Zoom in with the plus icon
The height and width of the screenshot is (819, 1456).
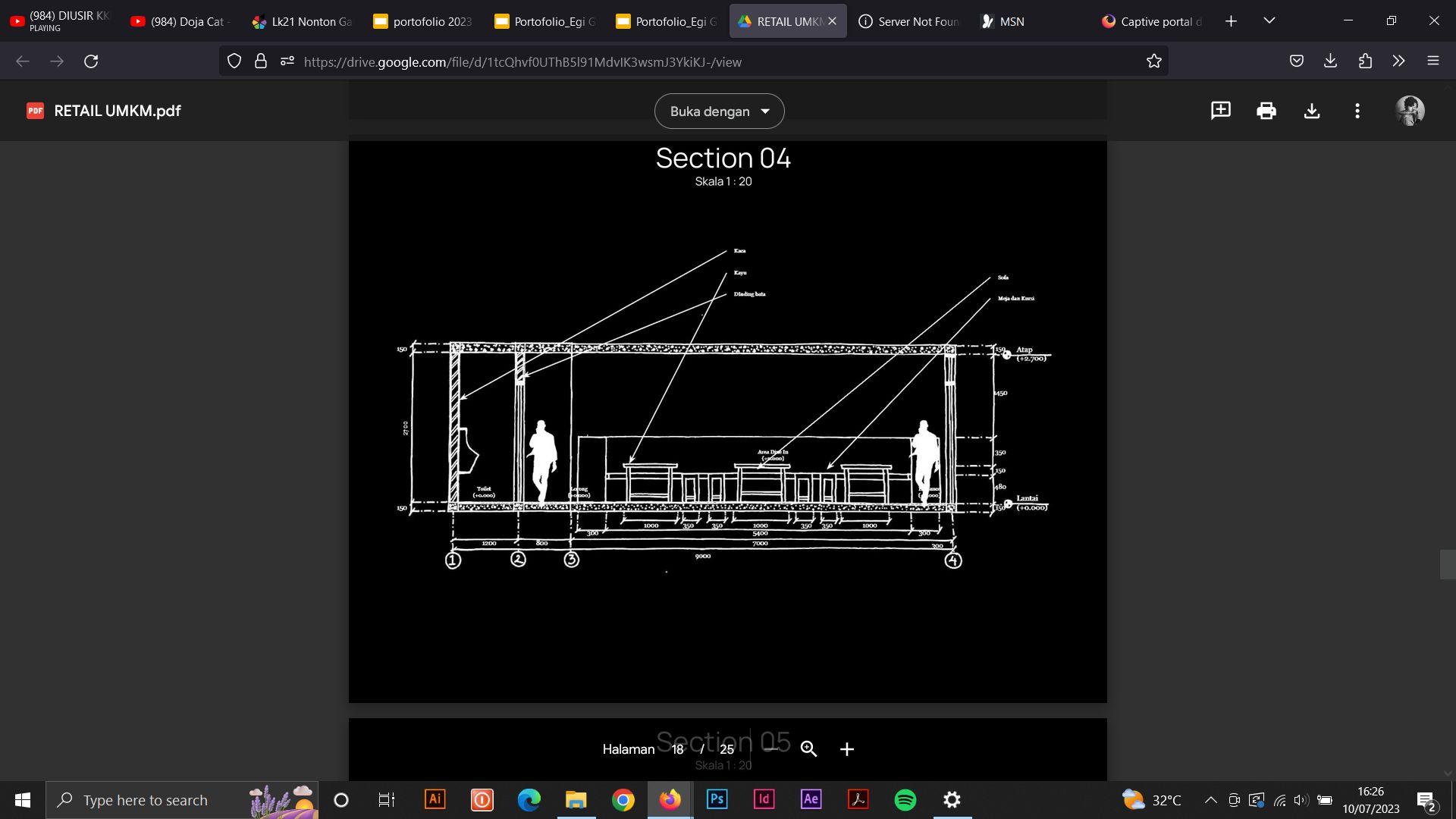tap(847, 749)
